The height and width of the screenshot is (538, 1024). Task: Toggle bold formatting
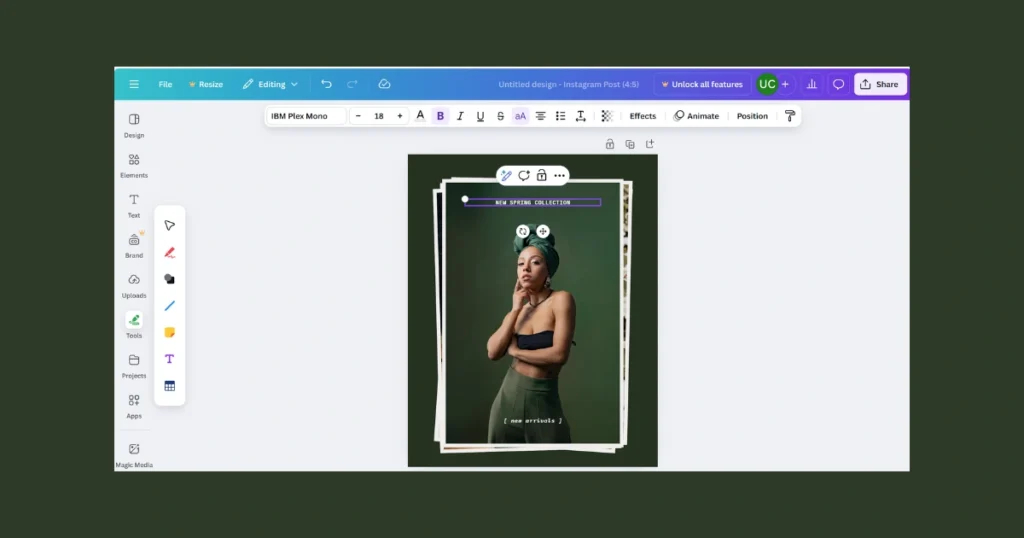tap(440, 116)
